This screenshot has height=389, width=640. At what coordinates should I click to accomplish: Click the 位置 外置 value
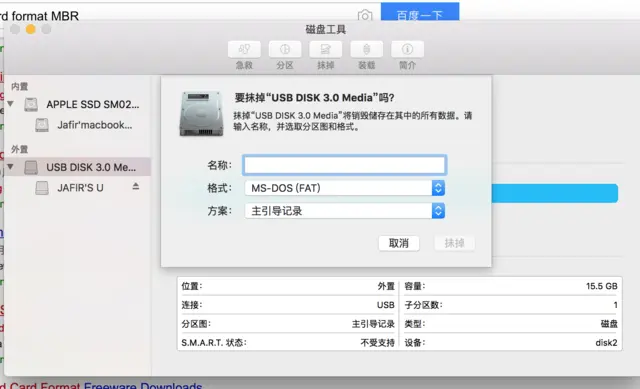(x=386, y=286)
